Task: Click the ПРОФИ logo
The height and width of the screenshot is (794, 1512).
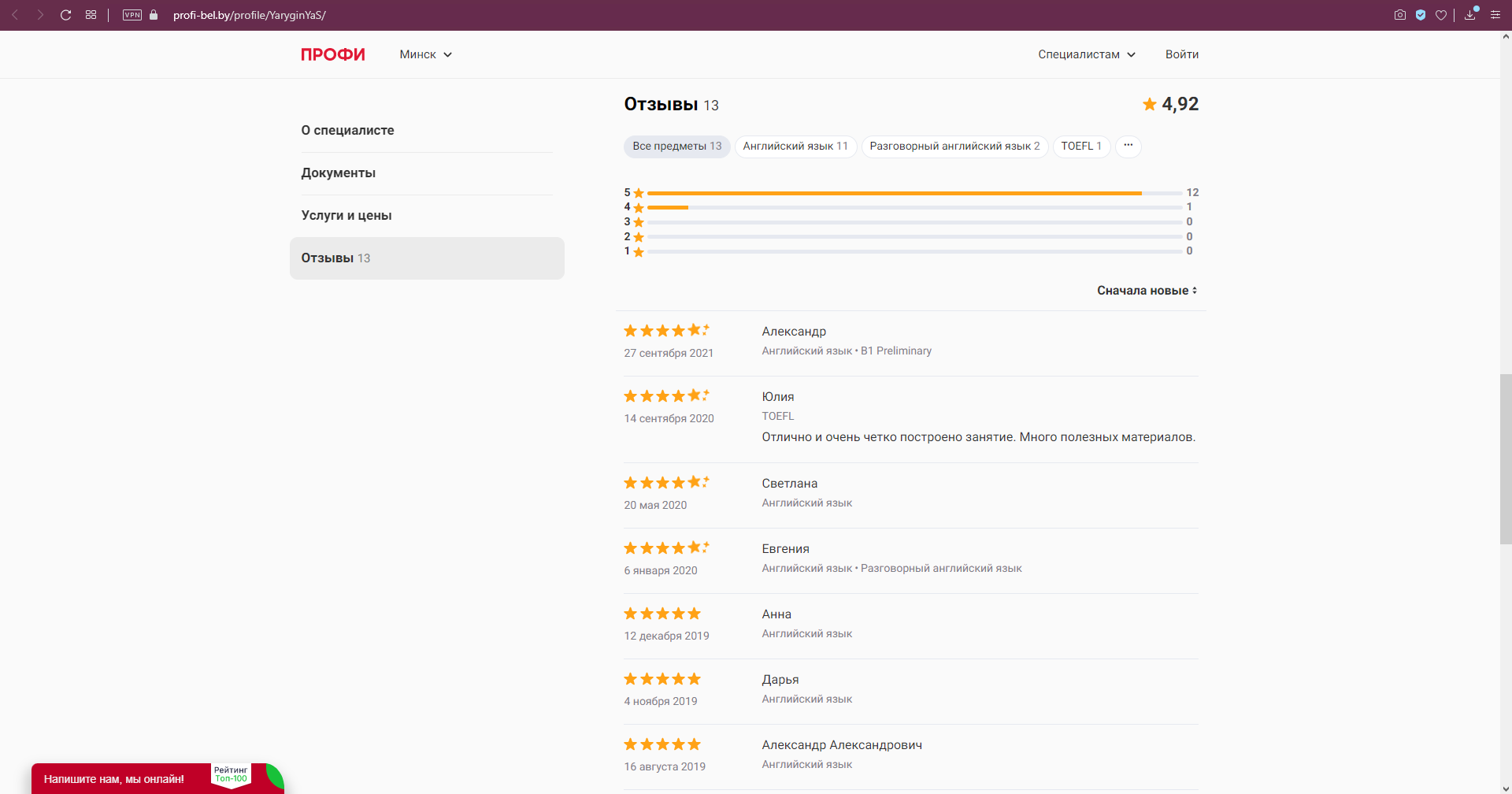Action: point(333,54)
